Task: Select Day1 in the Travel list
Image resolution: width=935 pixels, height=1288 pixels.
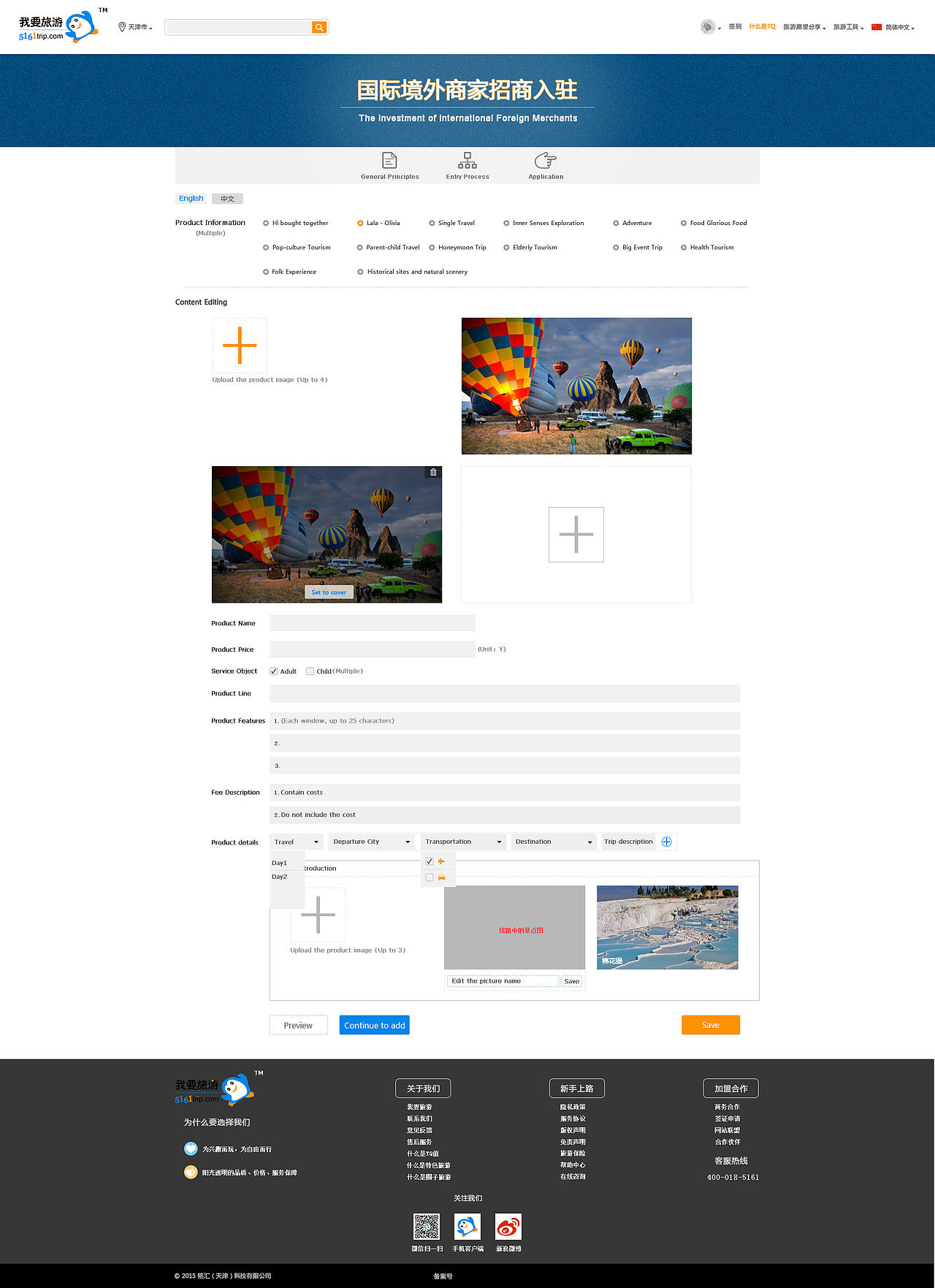Action: tap(280, 863)
